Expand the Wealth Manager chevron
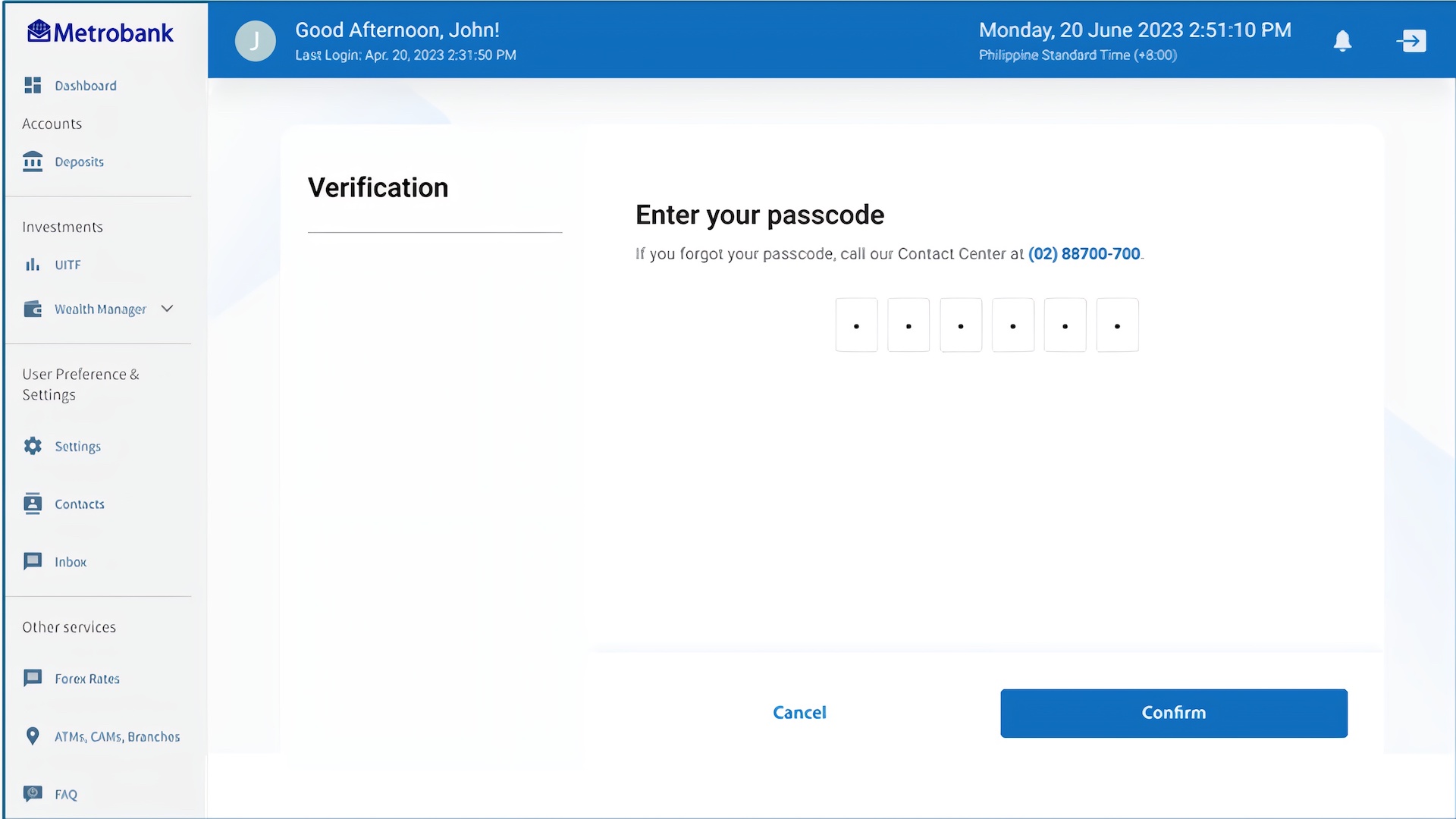Image resolution: width=1456 pixels, height=819 pixels. [168, 309]
